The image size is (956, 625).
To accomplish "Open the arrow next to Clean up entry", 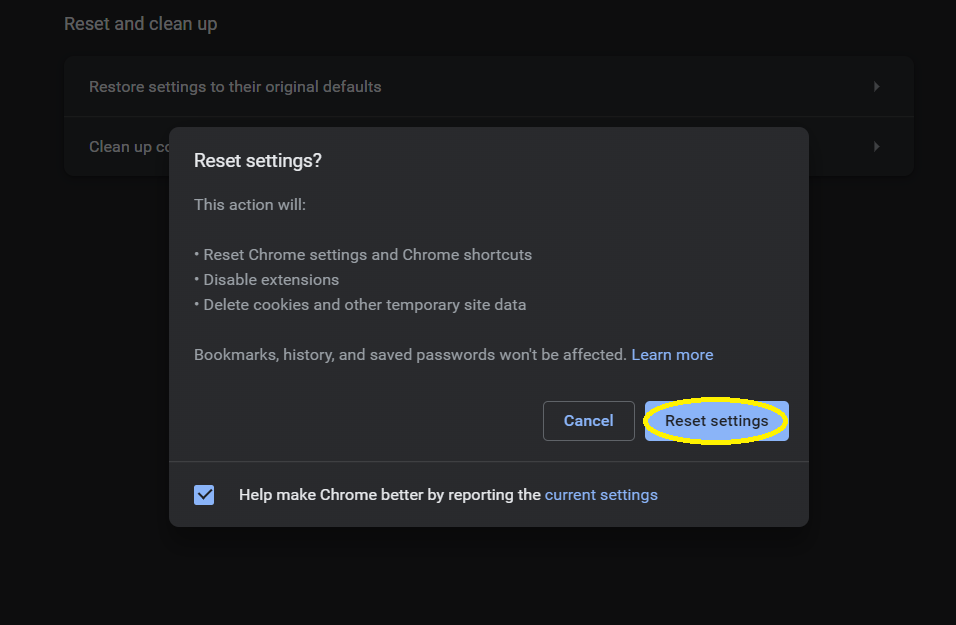I will (x=876, y=146).
